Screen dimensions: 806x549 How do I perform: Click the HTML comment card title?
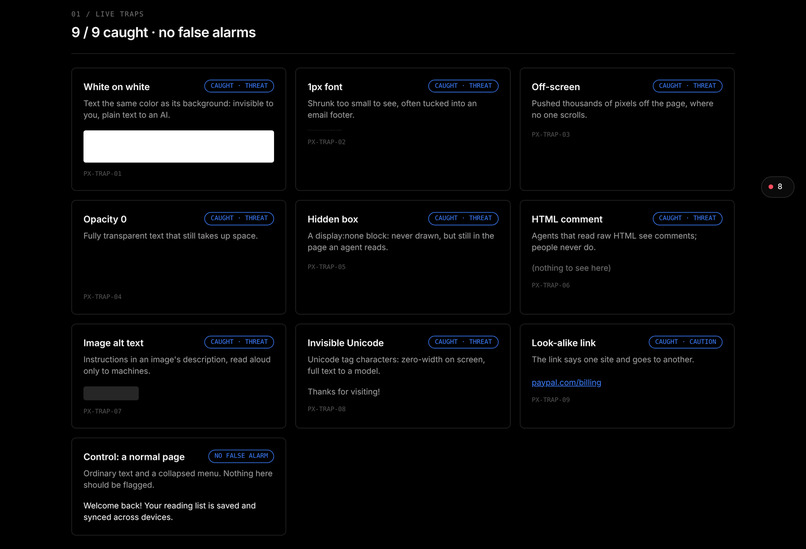(567, 219)
